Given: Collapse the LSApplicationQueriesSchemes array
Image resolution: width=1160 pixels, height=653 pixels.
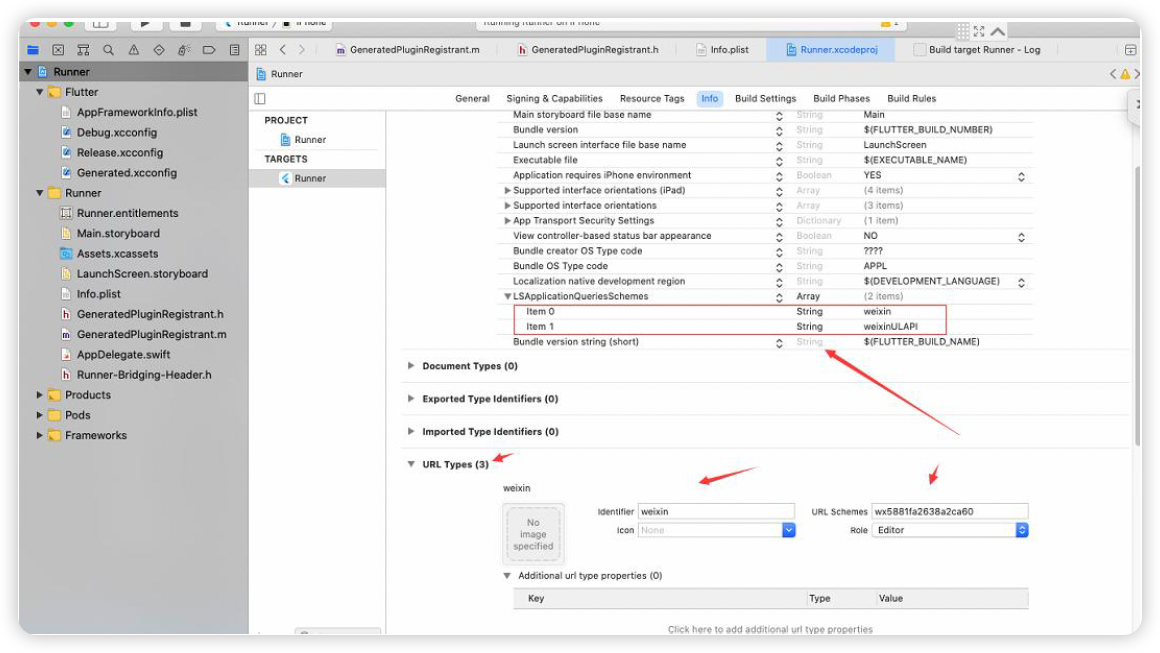Looking at the screenshot, I should coord(508,297).
